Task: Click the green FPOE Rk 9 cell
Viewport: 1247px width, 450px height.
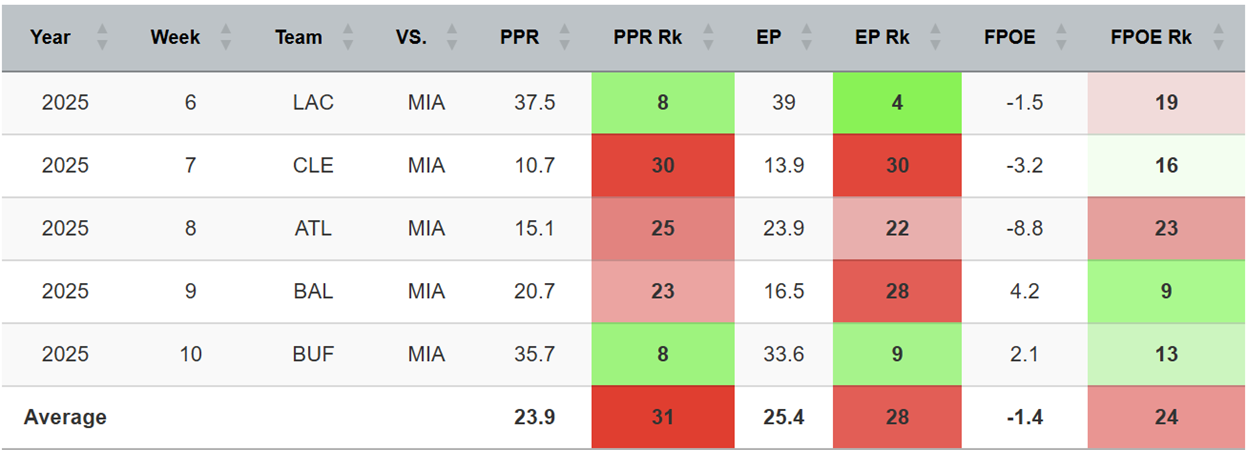Action: [x=1166, y=291]
